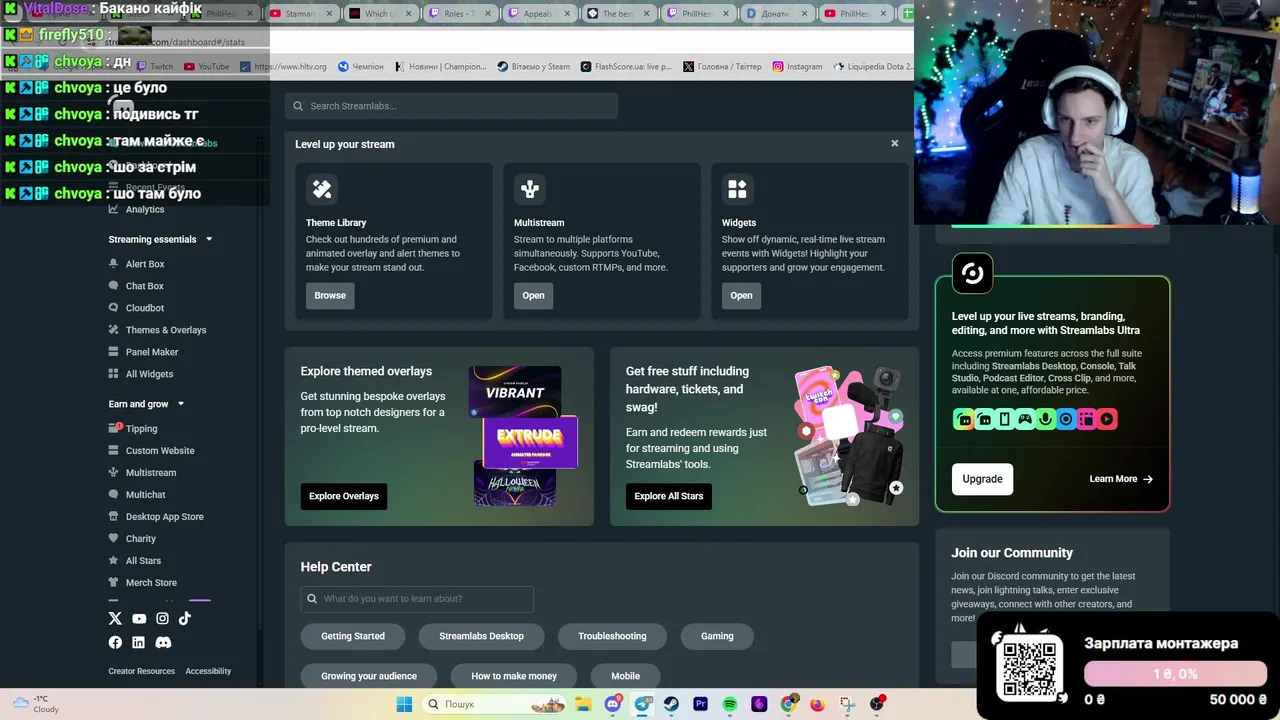Select the Troubleshooting help topic
This screenshot has width=1280, height=720.
612,636
